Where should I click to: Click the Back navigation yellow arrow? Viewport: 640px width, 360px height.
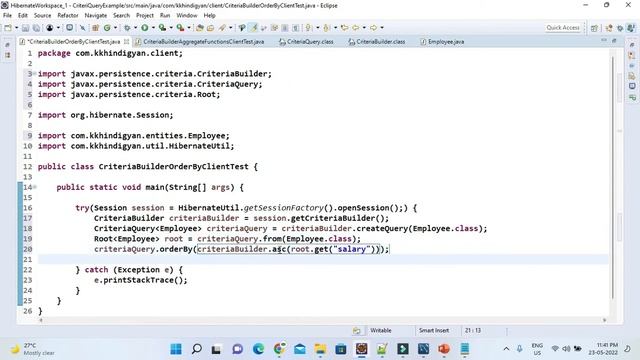356,28
